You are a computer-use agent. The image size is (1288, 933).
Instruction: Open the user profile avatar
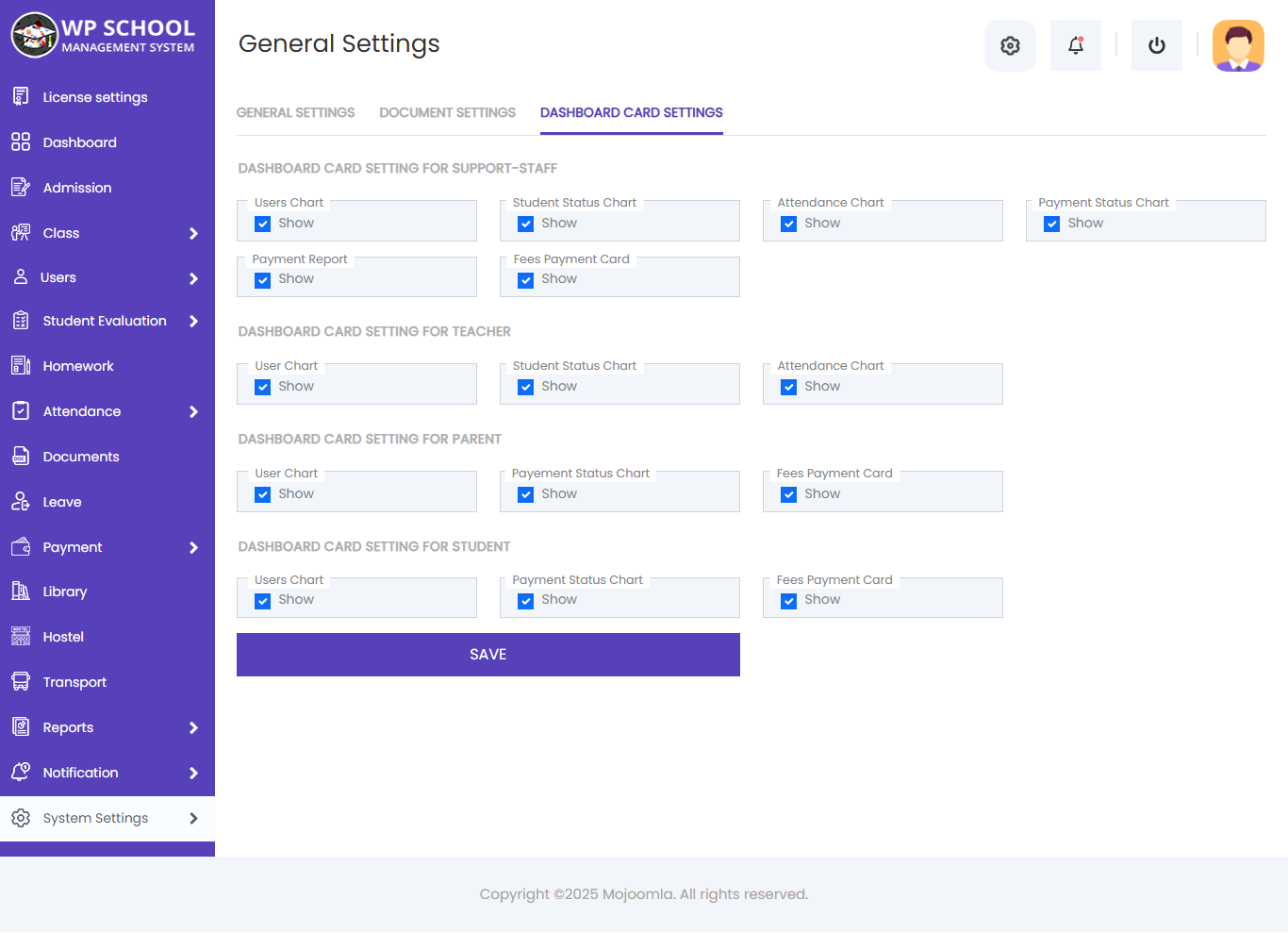click(x=1238, y=46)
